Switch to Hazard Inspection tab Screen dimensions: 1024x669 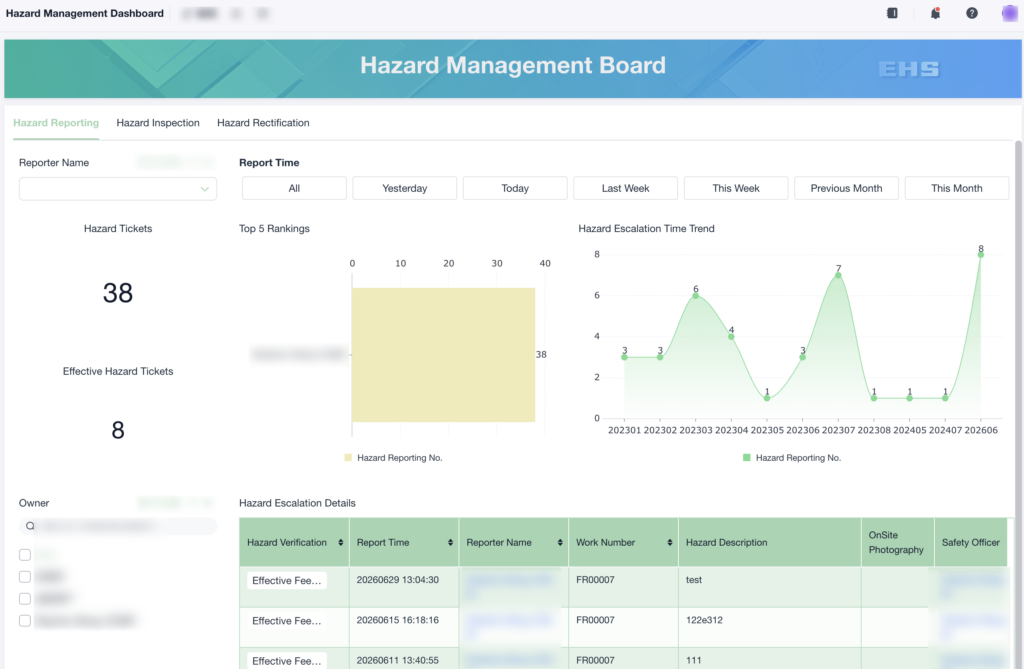pyautogui.click(x=158, y=123)
